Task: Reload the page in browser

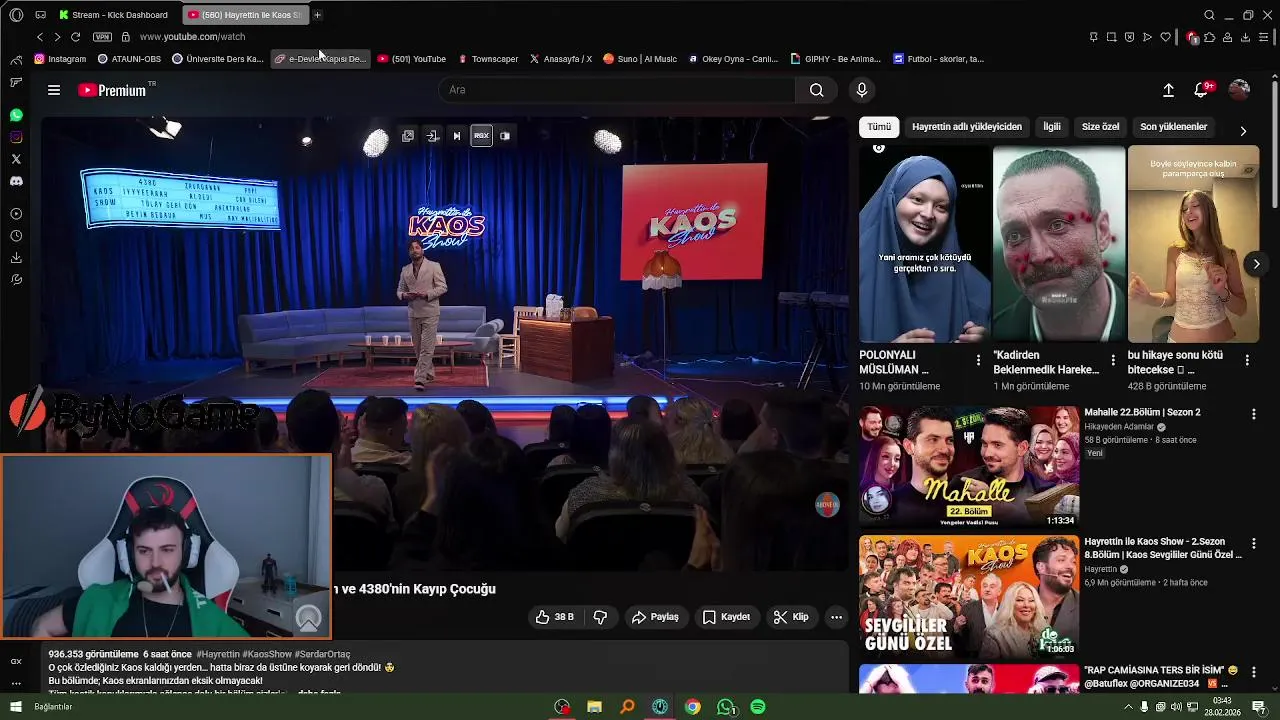Action: (x=75, y=37)
